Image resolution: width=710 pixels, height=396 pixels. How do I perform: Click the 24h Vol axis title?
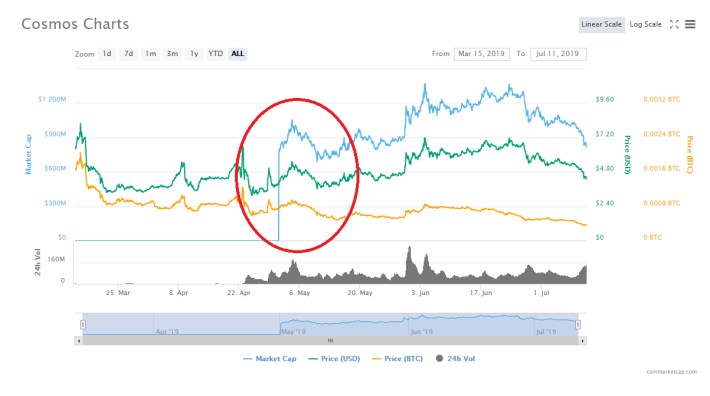[38, 262]
